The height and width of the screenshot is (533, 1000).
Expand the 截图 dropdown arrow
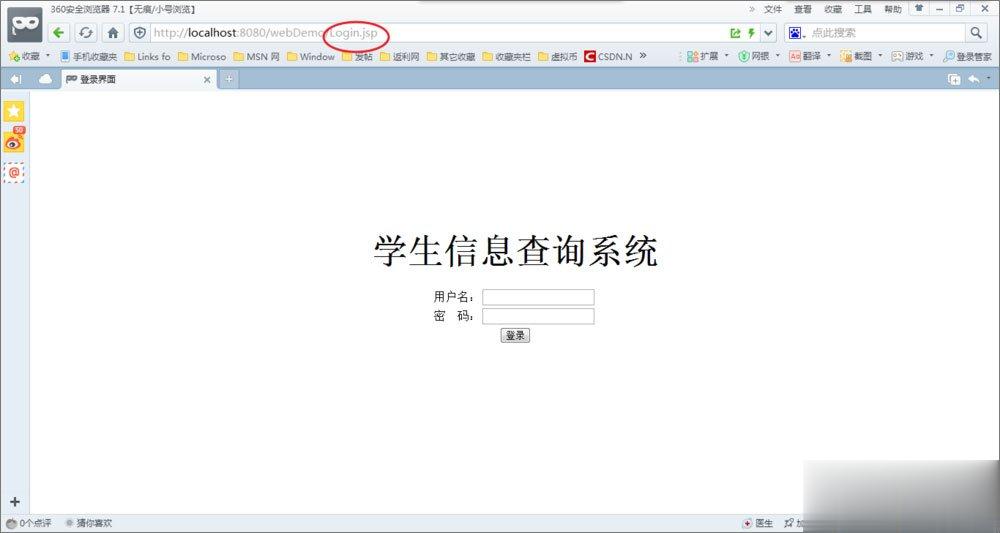pos(881,56)
